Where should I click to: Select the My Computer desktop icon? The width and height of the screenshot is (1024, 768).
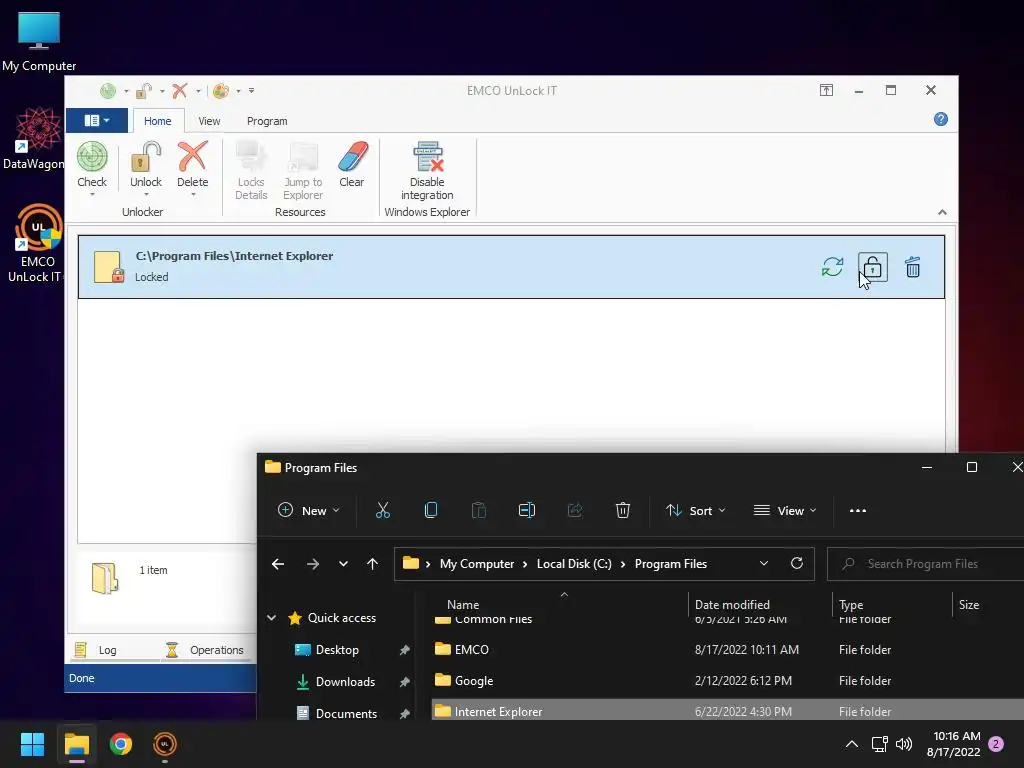pos(39,41)
